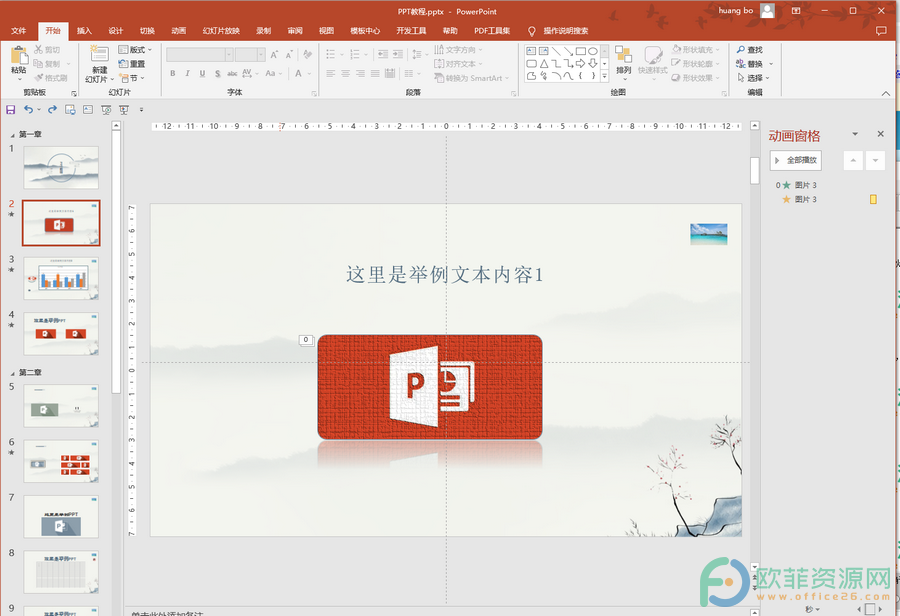Open the animation pane options dropdown arrow

(855, 134)
